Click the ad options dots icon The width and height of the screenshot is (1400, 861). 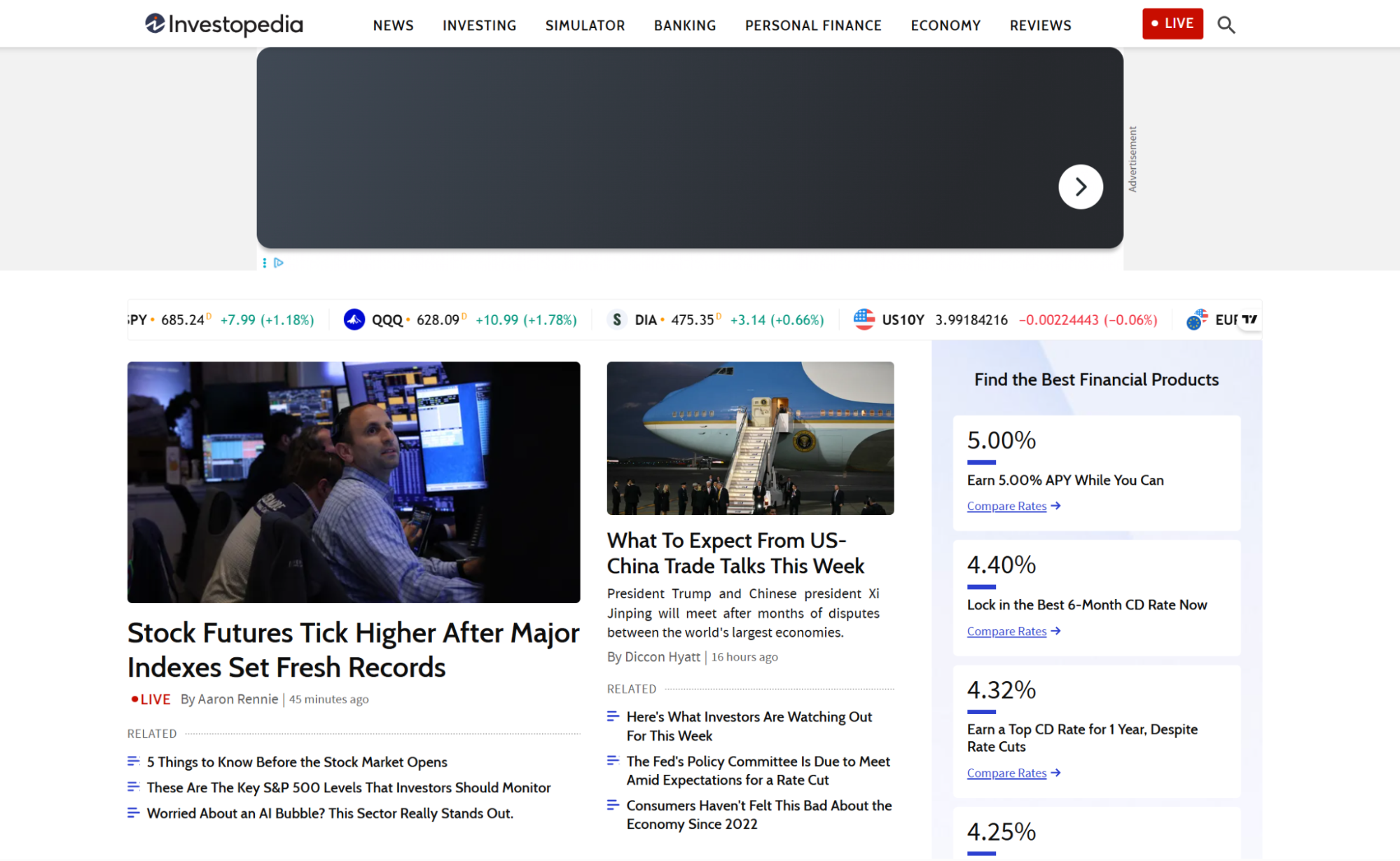[264, 263]
